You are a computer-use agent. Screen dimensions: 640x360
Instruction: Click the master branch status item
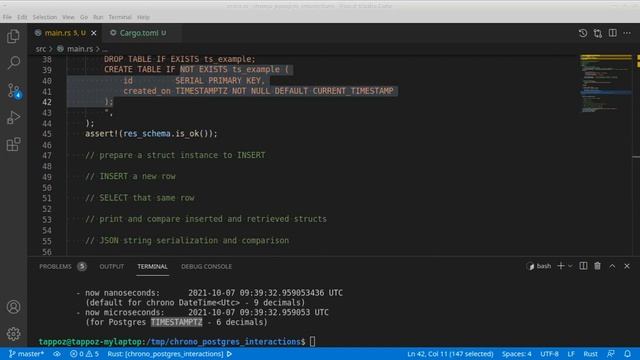[x=26, y=354]
